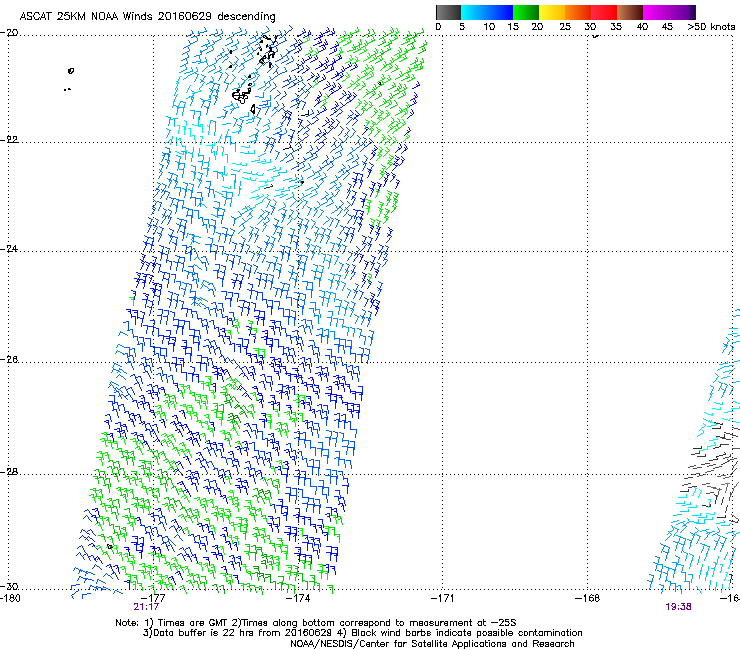Click the 'NOAA/NESDIS/Center for Satellite Applications and Research' credit
Viewport: 740px width, 650px height.
432,644
